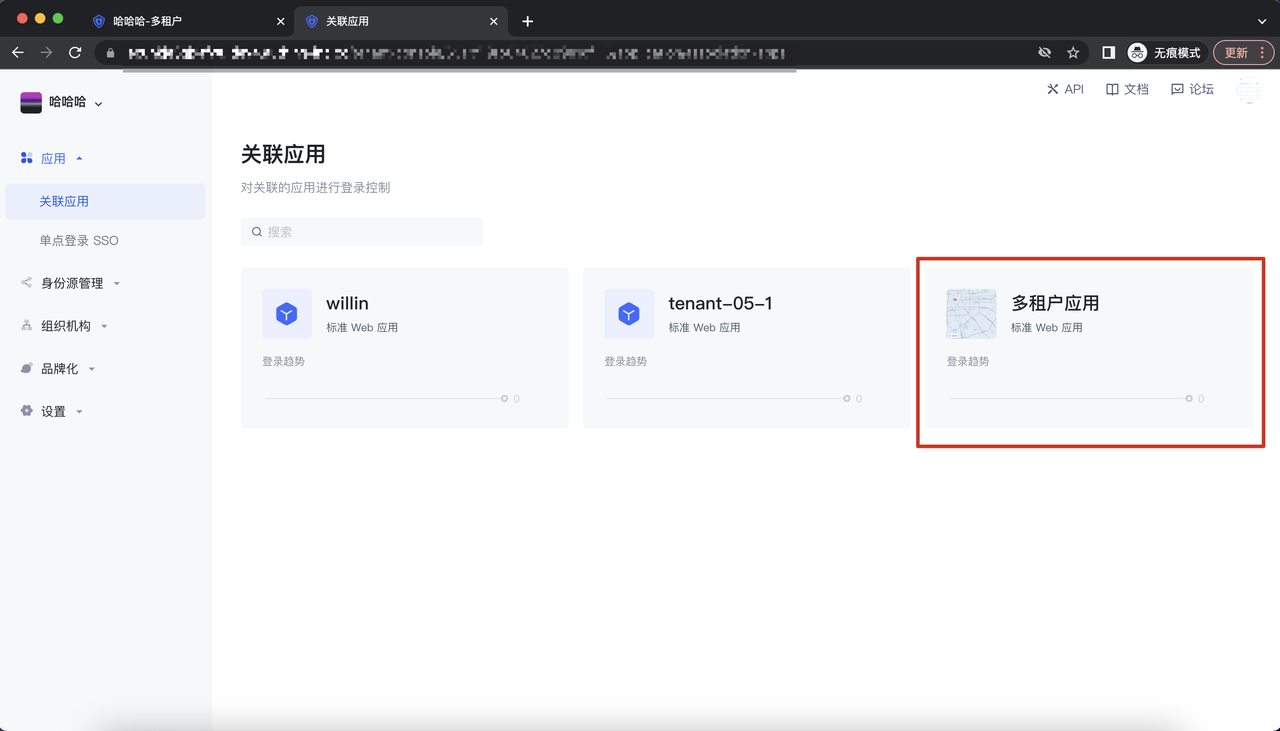
Task: Click the user avatar in top right
Action: click(x=1249, y=90)
